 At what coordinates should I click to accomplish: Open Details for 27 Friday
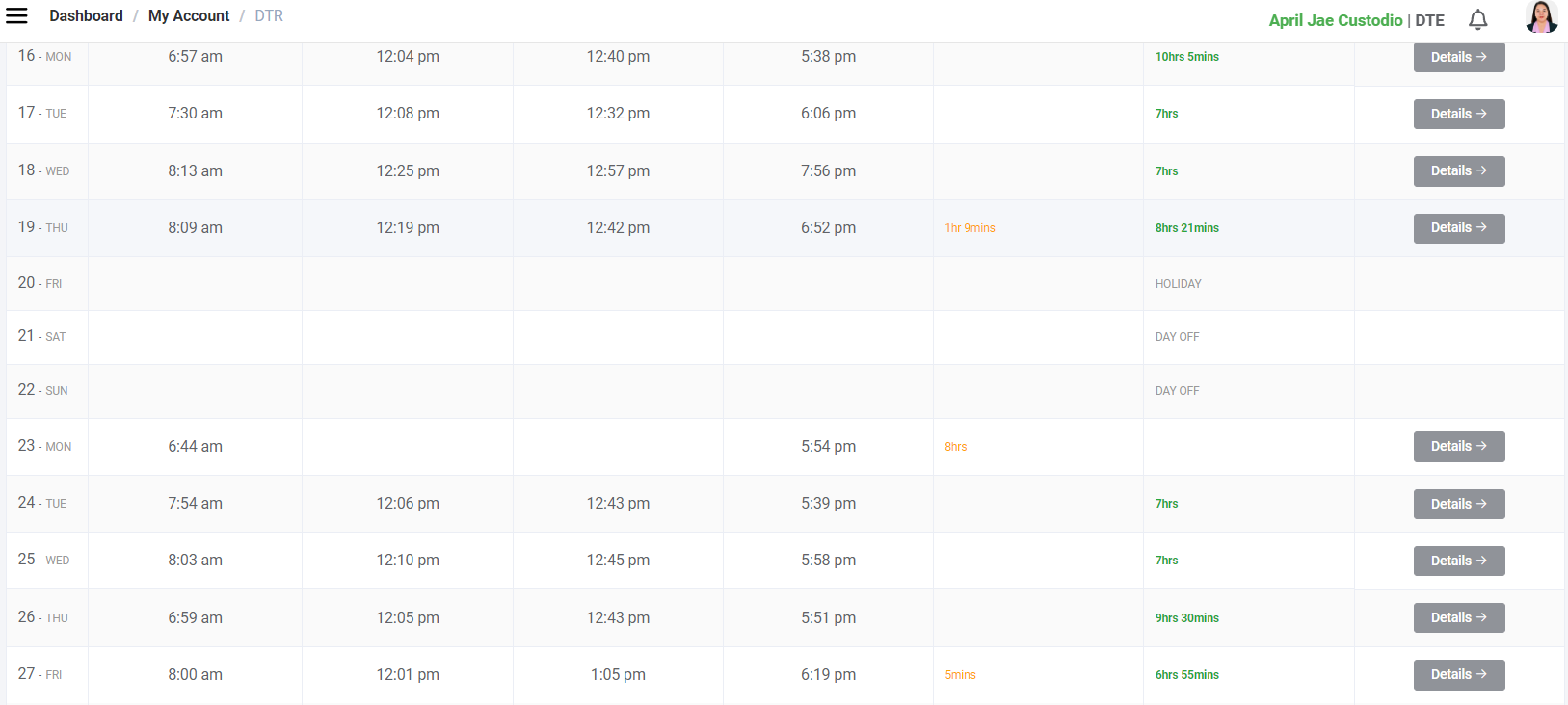[1458, 674]
